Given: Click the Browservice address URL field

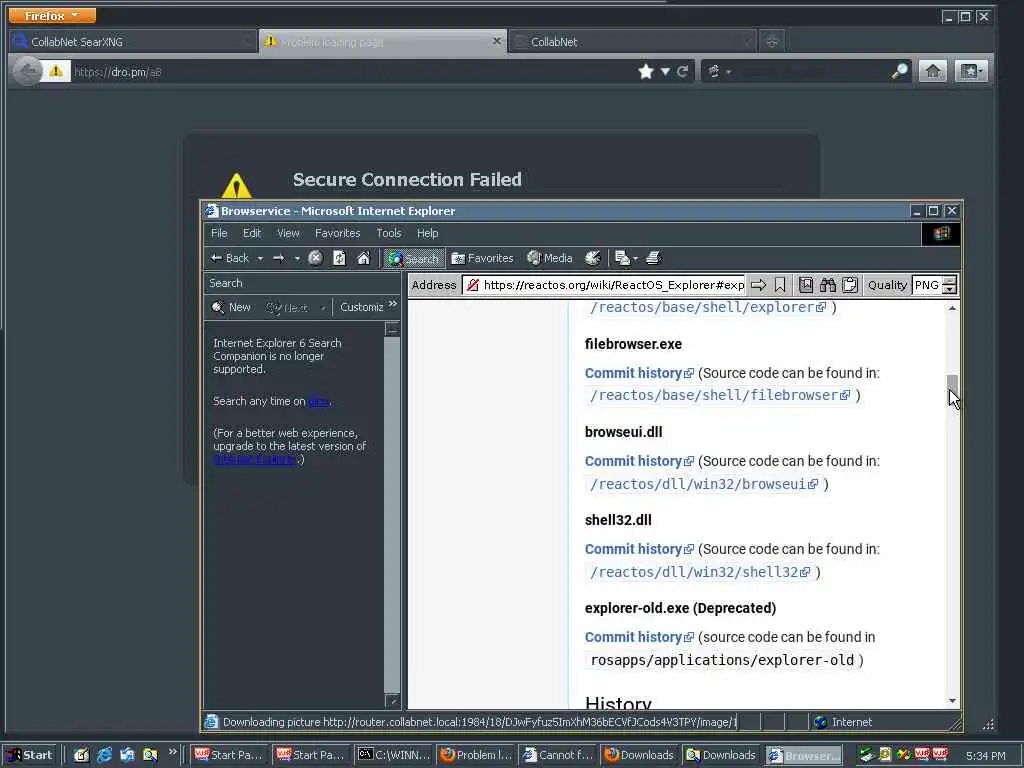Looking at the screenshot, I should tap(604, 285).
